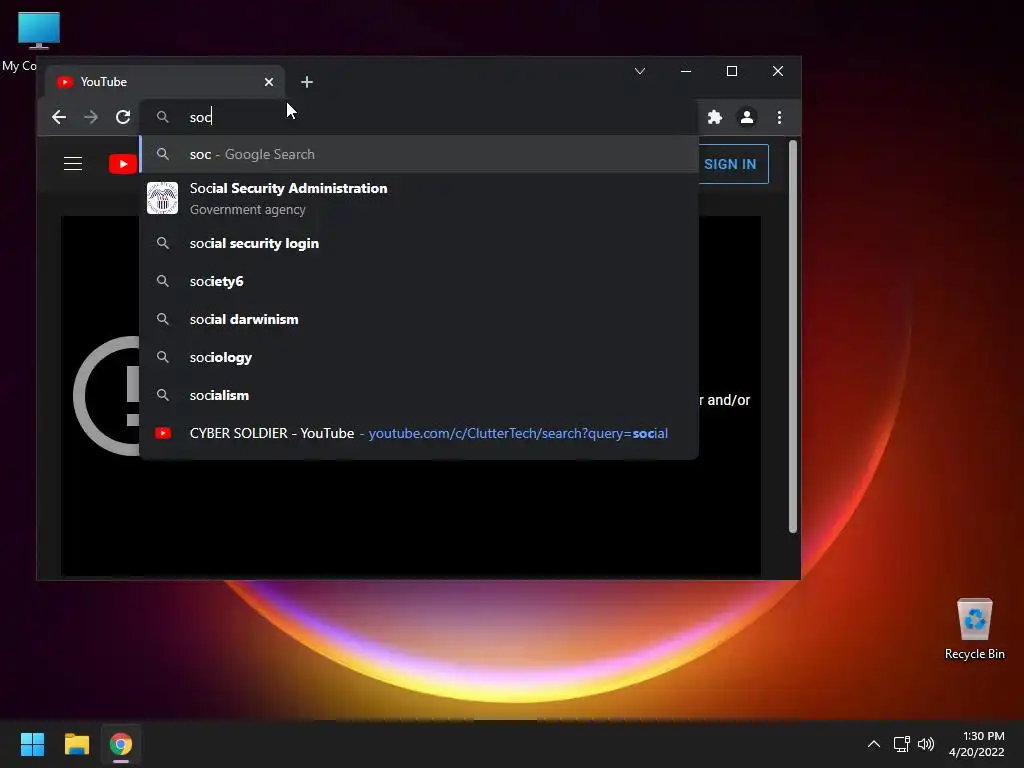Open volume tray icon
This screenshot has height=768, width=1024.
pyautogui.click(x=926, y=744)
